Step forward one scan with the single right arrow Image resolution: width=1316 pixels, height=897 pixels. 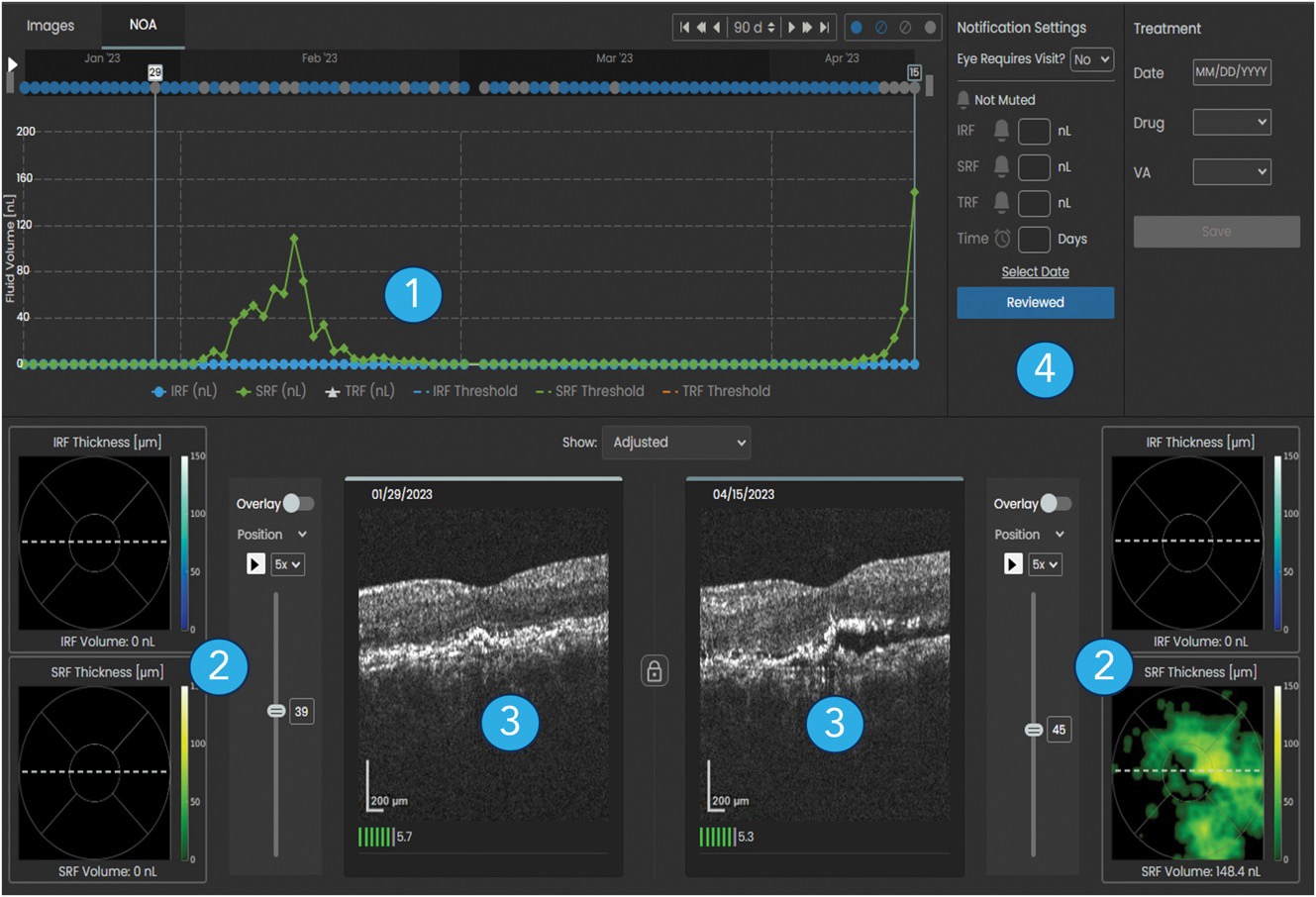pyautogui.click(x=791, y=28)
